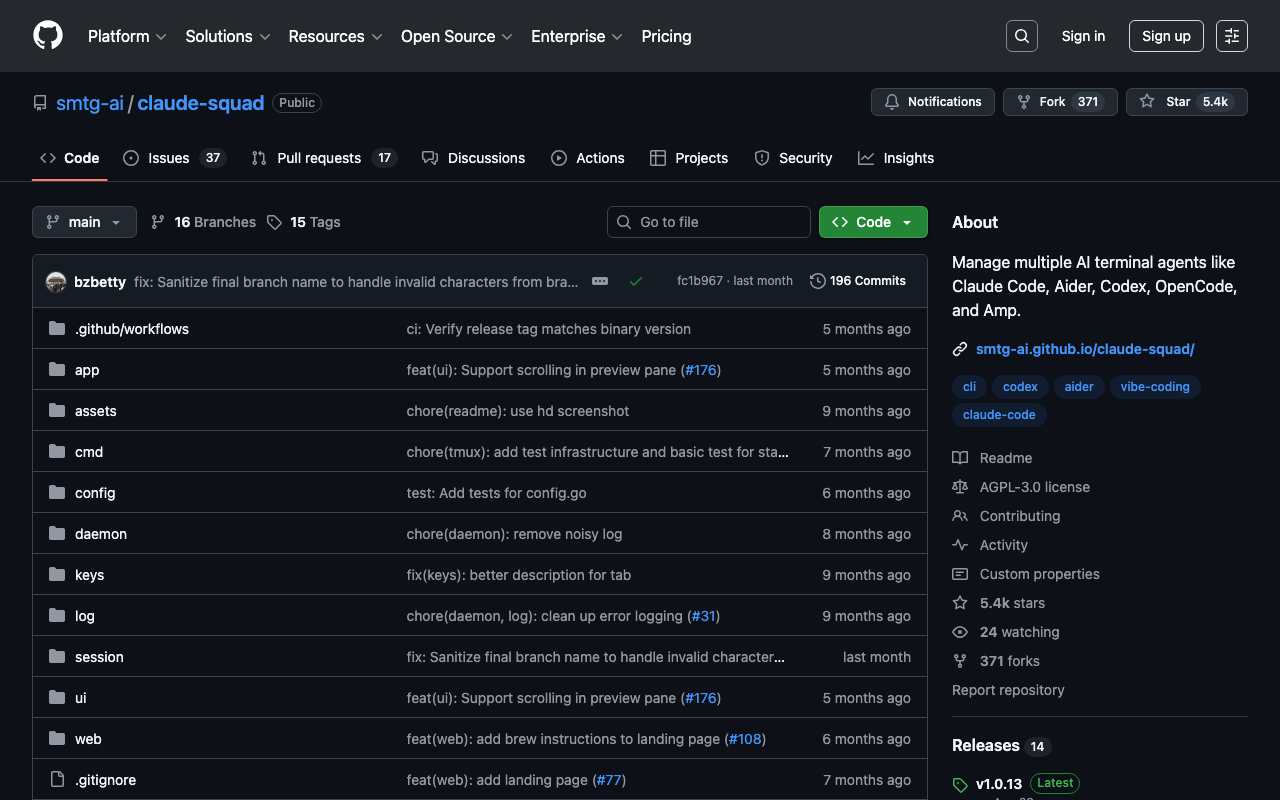
Task: Open the search magnifier icon
Action: point(1021,36)
